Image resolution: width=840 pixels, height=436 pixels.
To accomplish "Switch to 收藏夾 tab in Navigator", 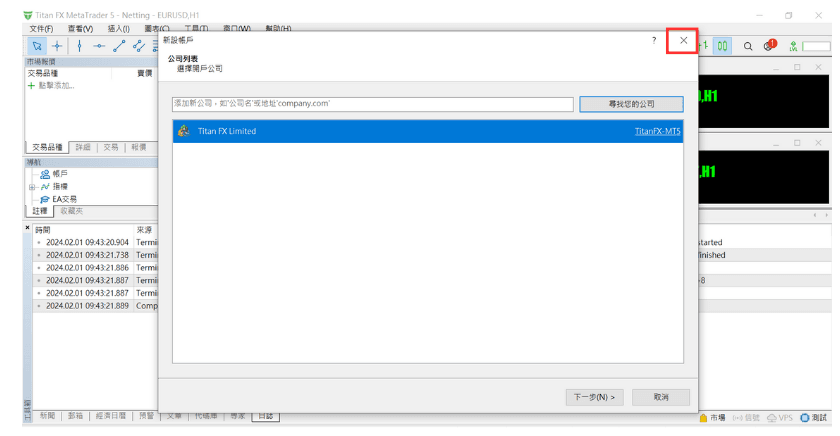I will click(x=72, y=211).
